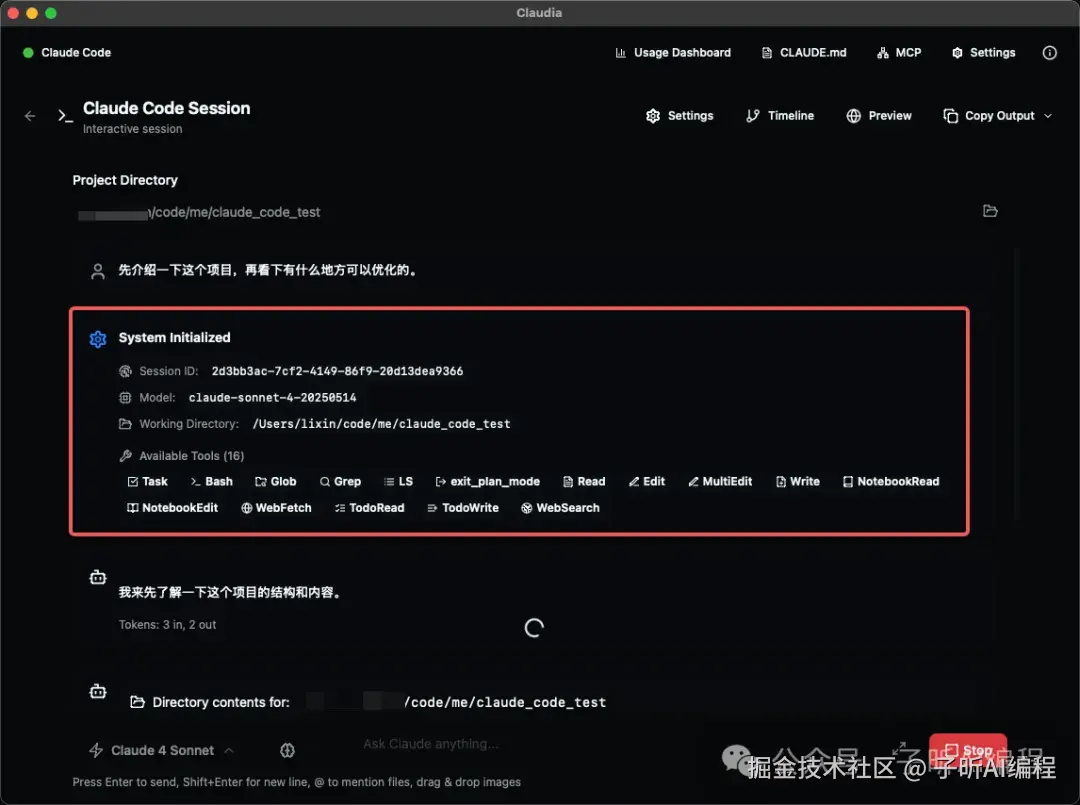Select the Write tool badge
Screen dimensions: 1080x805
[x=798, y=481]
